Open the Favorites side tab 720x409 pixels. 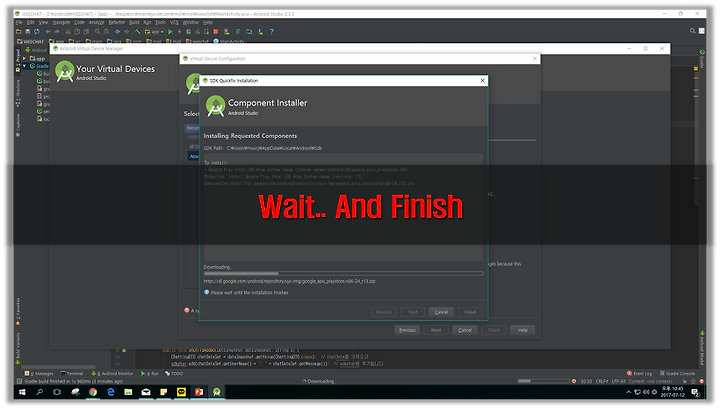coord(18,311)
